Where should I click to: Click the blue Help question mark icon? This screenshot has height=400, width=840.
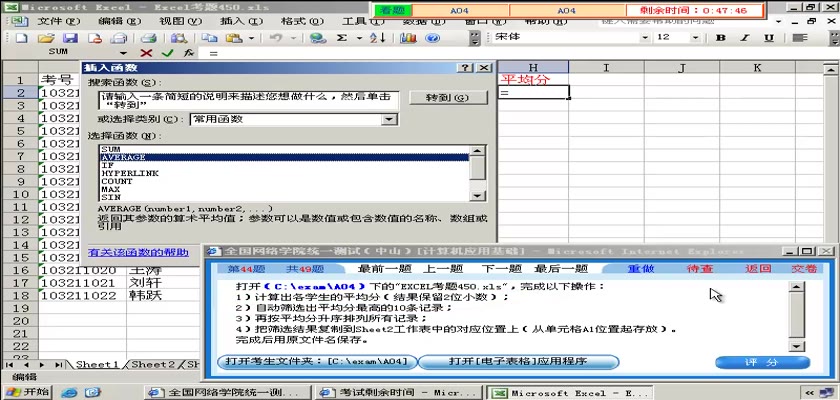tap(432, 38)
